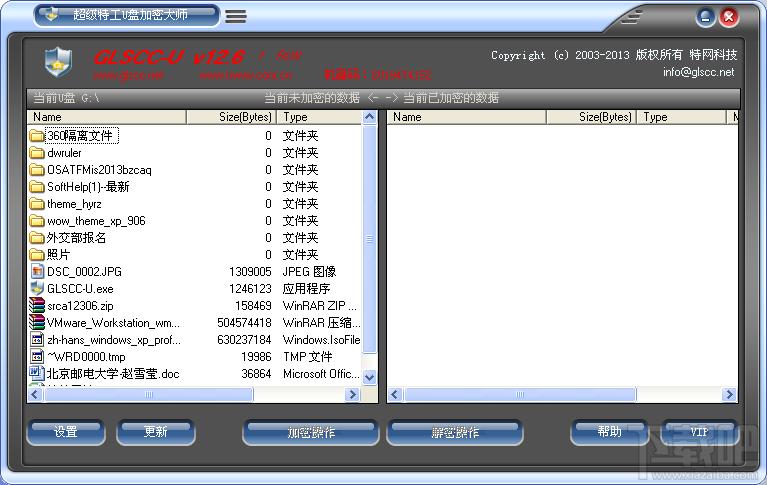Image resolution: width=767 pixels, height=485 pixels.
Task: Click left list vertical scrollbar down arrow
Action: (370, 377)
